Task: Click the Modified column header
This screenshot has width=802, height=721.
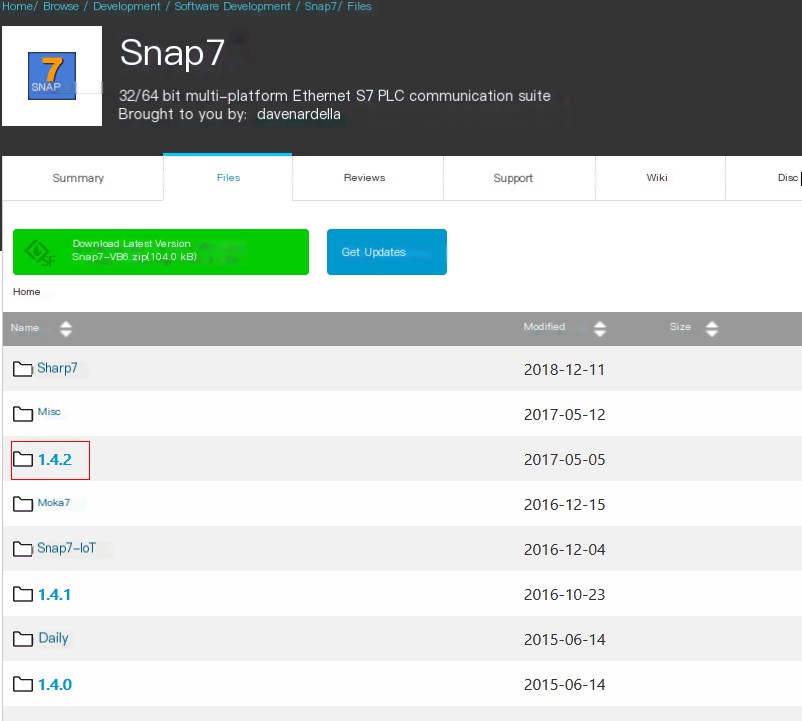Action: tap(544, 327)
